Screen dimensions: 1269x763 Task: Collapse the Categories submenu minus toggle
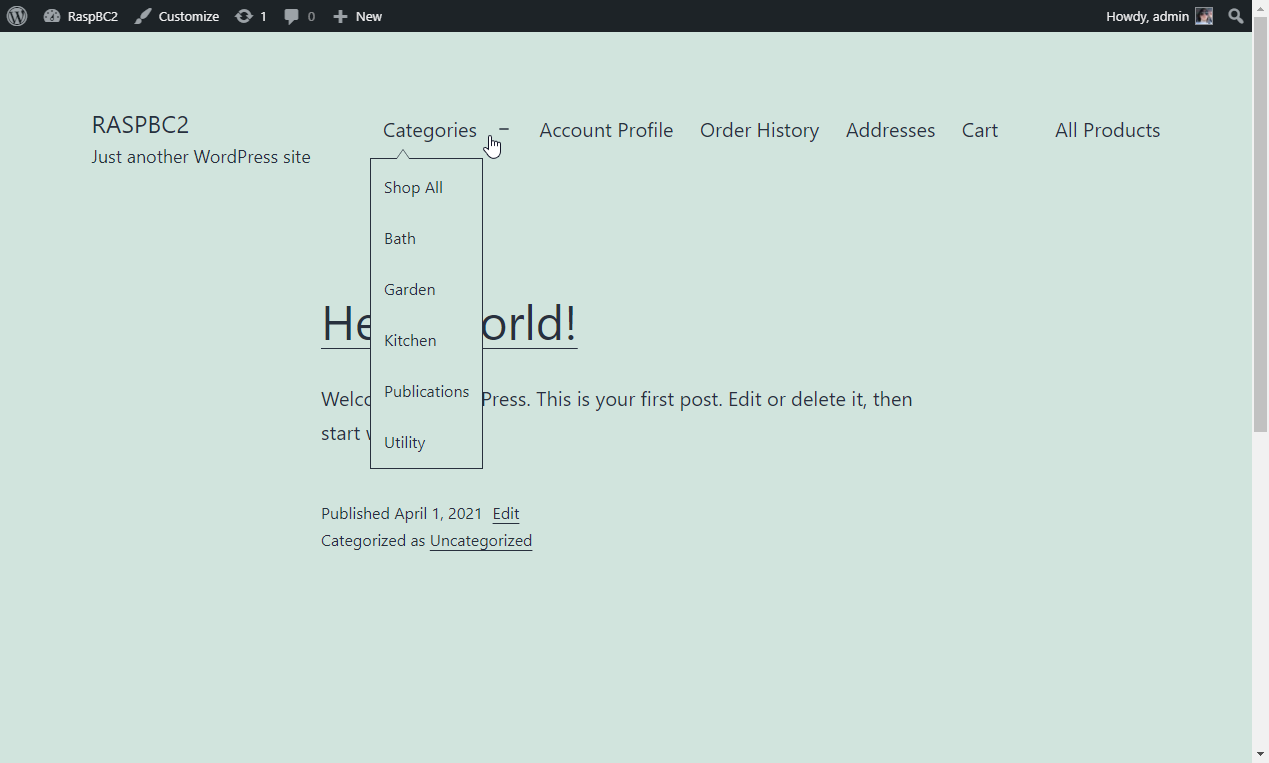point(504,129)
